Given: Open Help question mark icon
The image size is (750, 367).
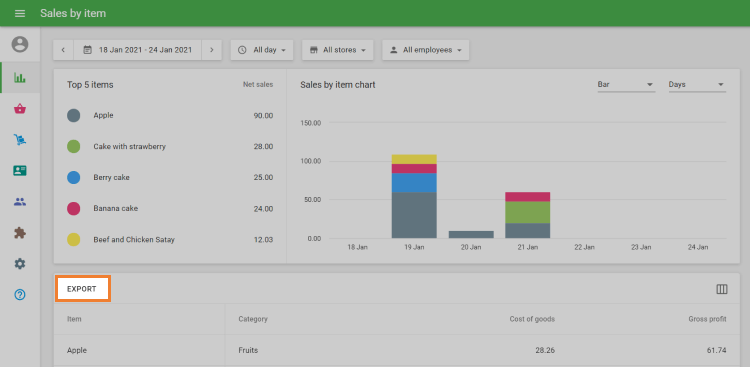Looking at the screenshot, I should (x=20, y=295).
